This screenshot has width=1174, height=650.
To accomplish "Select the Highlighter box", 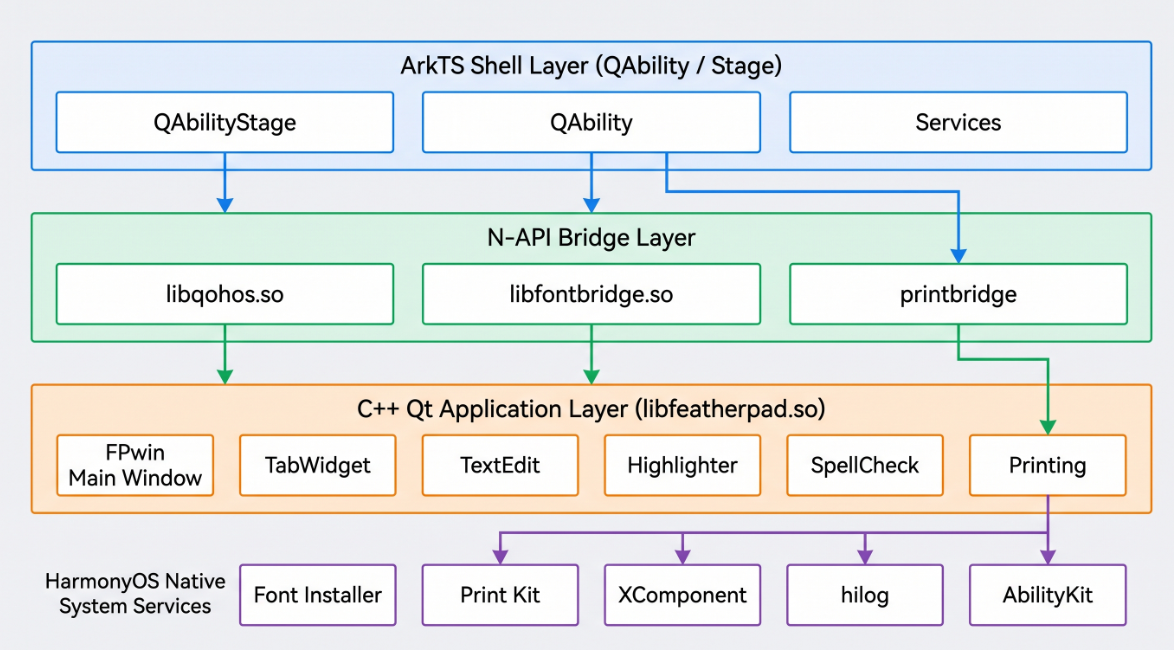I will pos(682,465).
